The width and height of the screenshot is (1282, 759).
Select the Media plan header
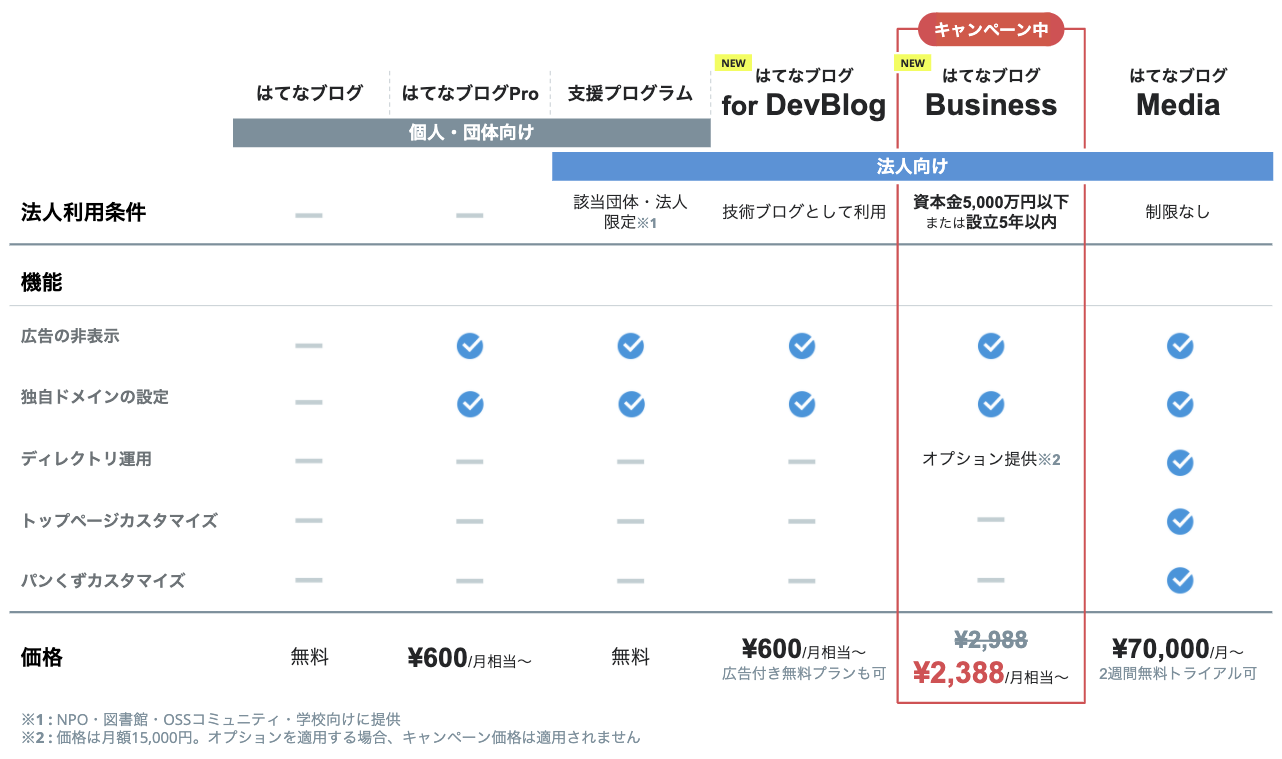click(1178, 93)
